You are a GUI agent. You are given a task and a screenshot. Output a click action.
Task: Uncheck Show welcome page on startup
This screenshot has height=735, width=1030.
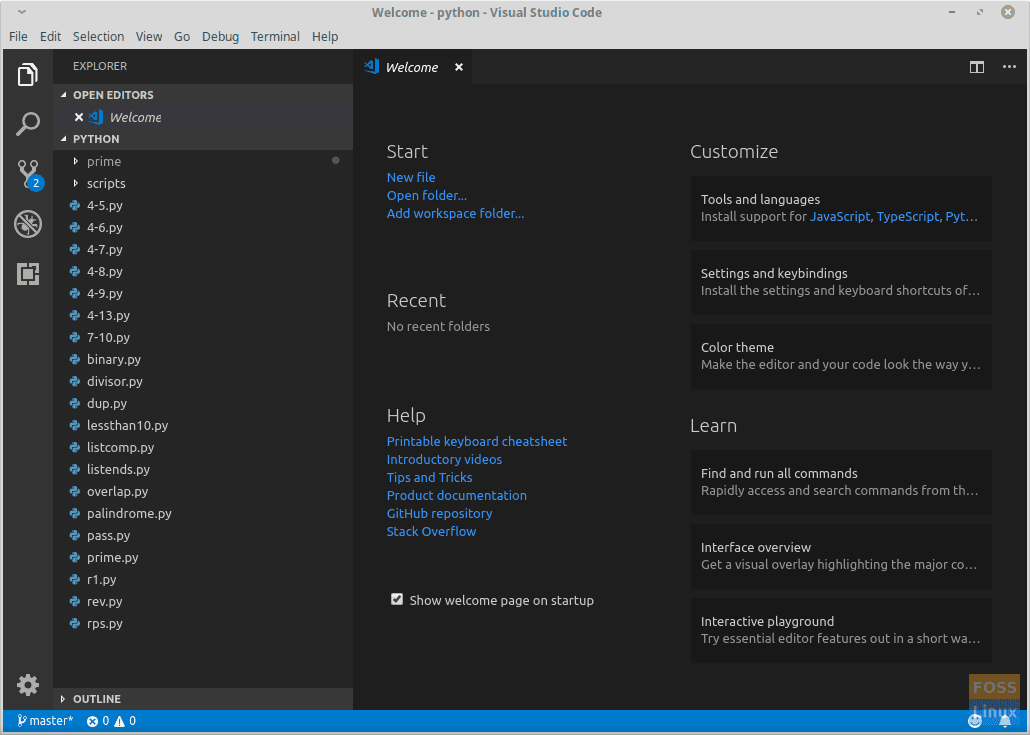397,599
